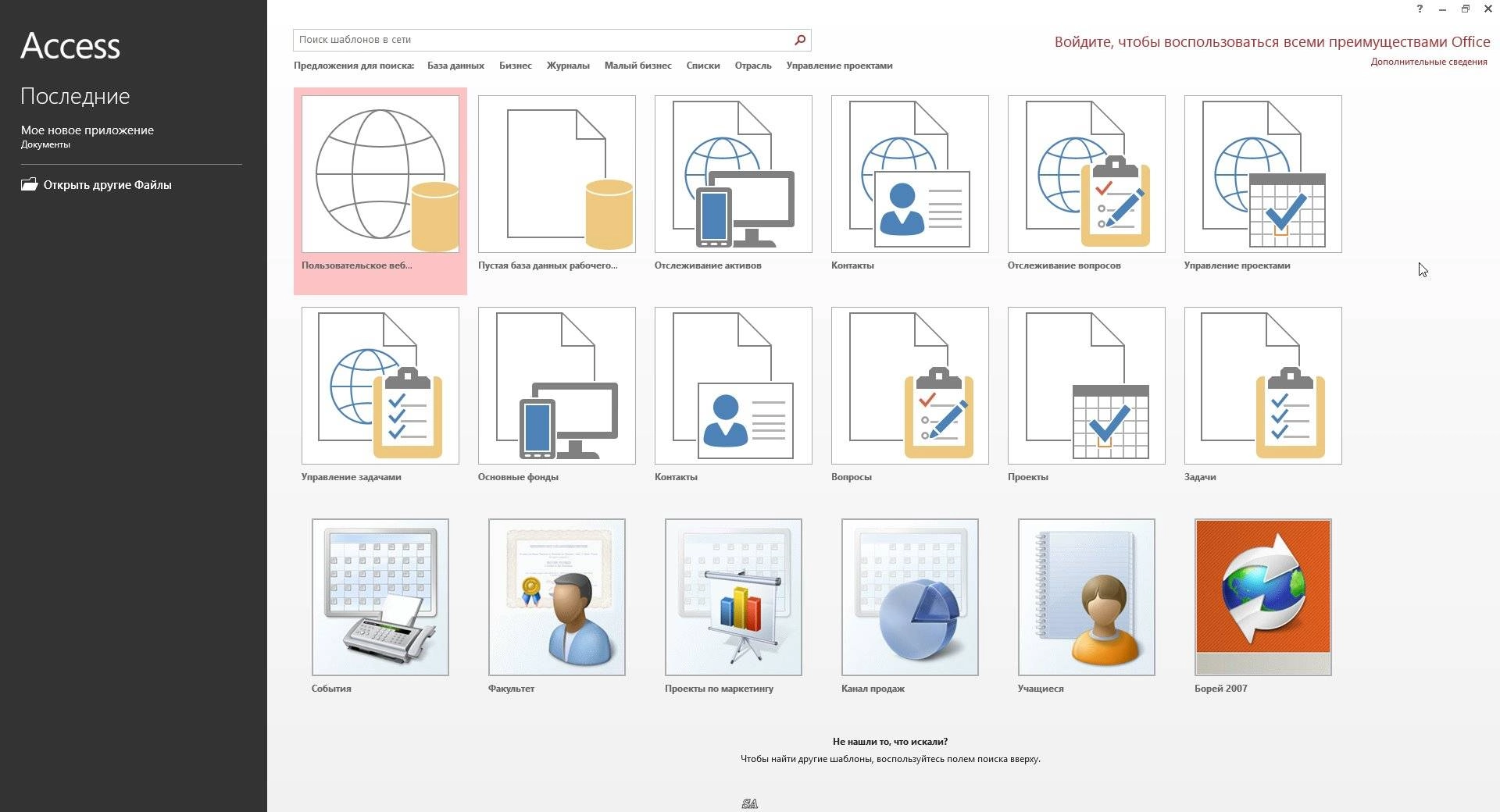Click the 'Отслеживание вопросов' caption

(1064, 265)
